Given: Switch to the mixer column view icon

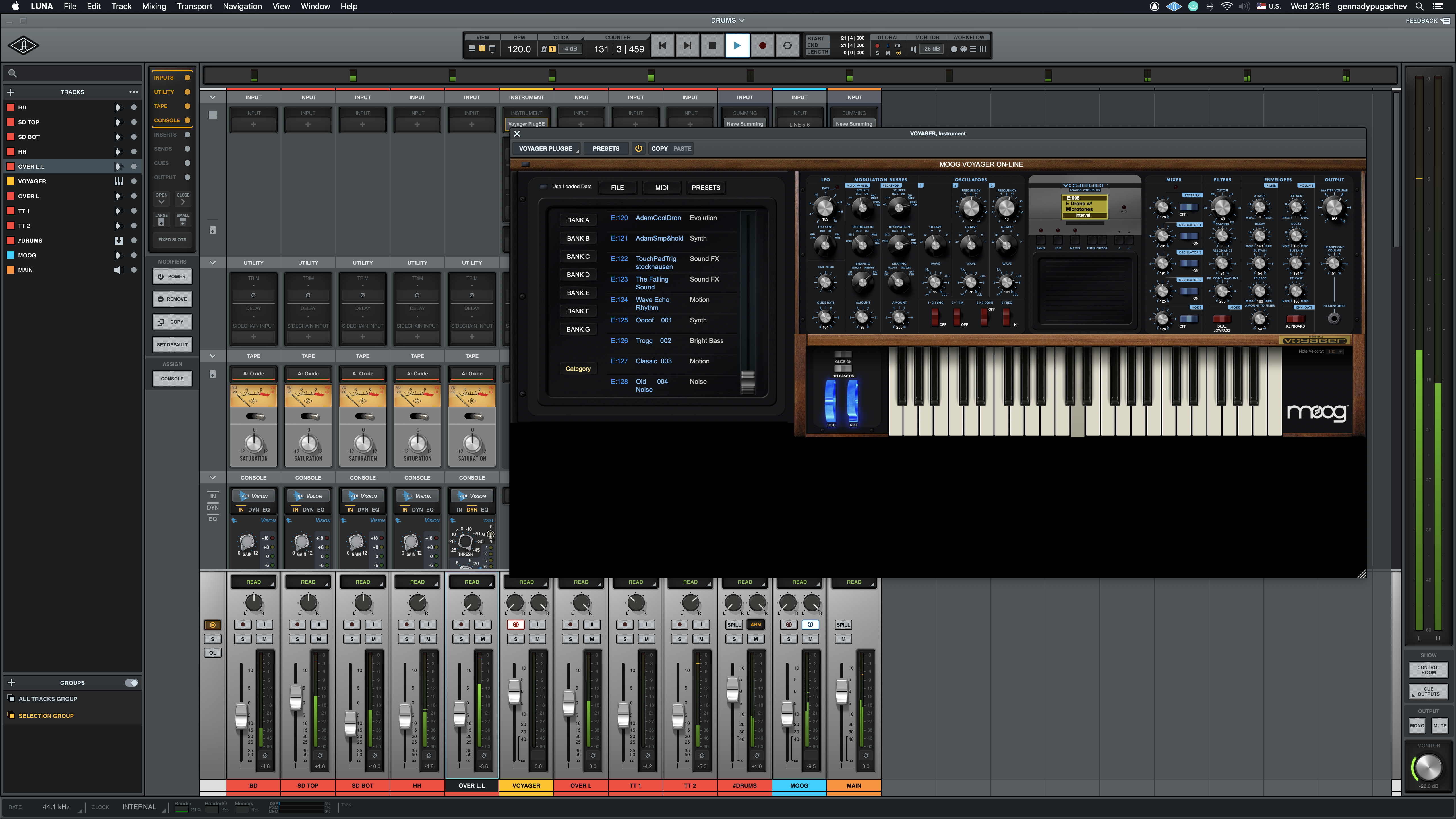Looking at the screenshot, I should point(481,49).
